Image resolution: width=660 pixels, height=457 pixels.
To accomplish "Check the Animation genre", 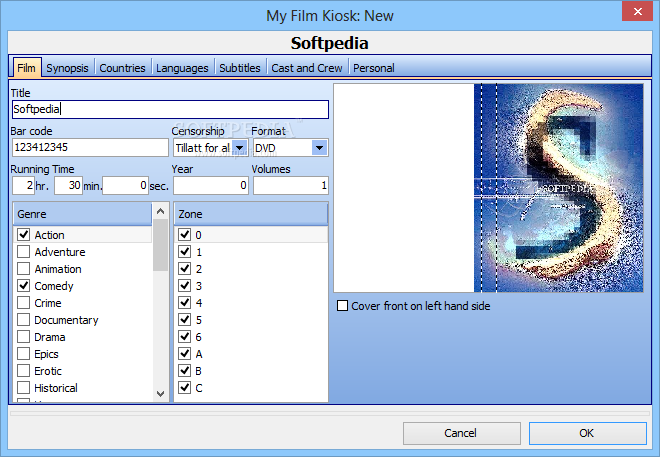I will point(24,268).
